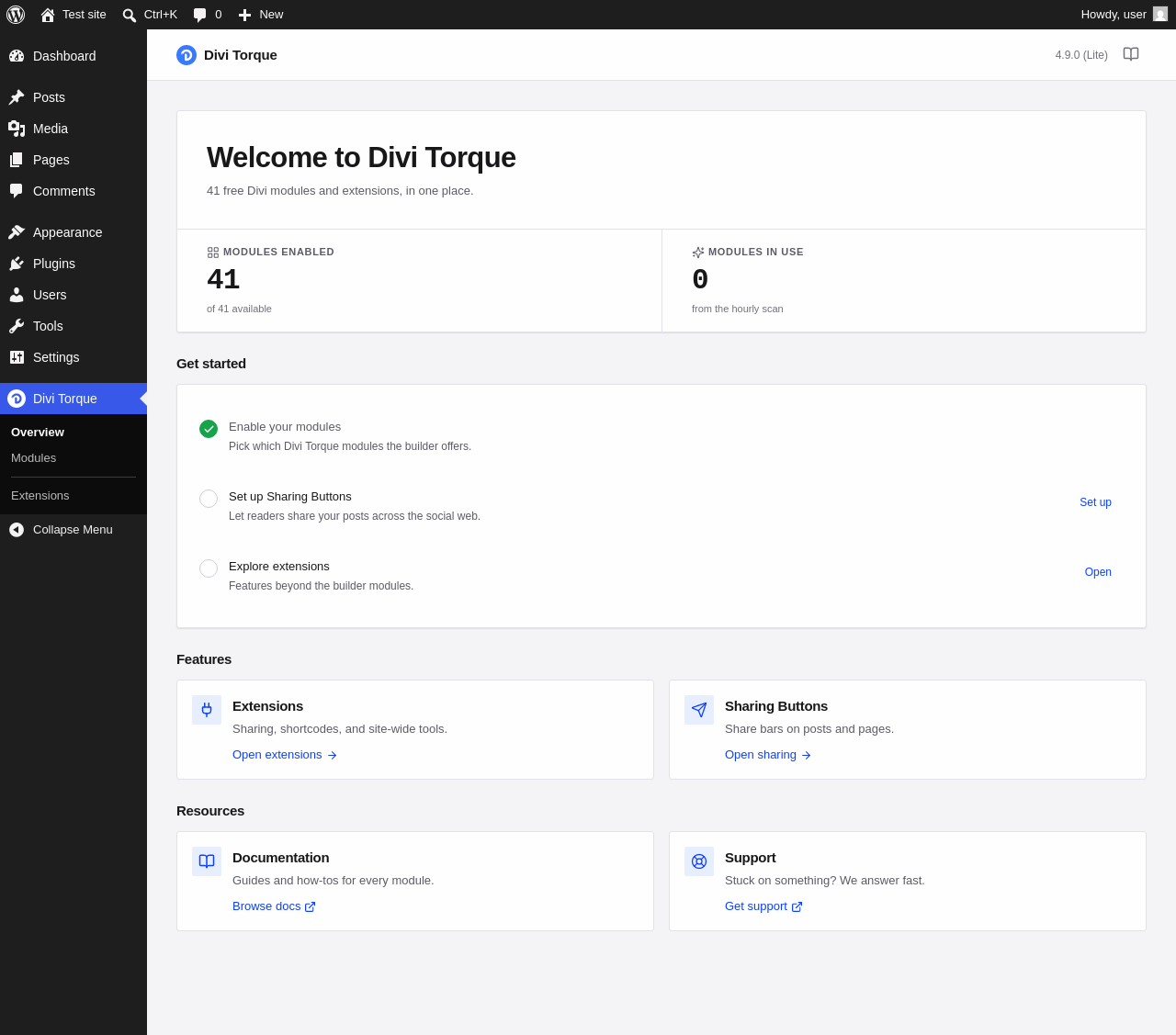Viewport: 1176px width, 1035px height.
Task: Click the Welcome to Divi Torque heading
Action: (x=361, y=158)
